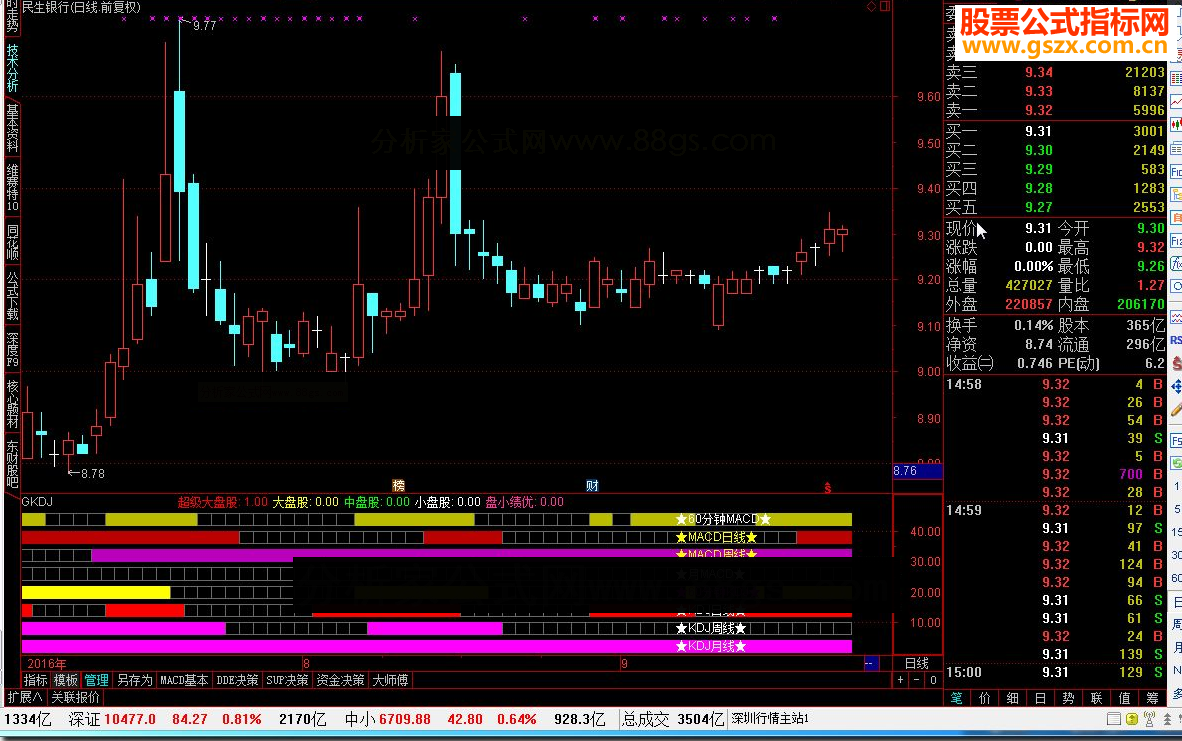The height and width of the screenshot is (741, 1182).
Task: Select the 细 tab under trade list
Action: point(1013,698)
